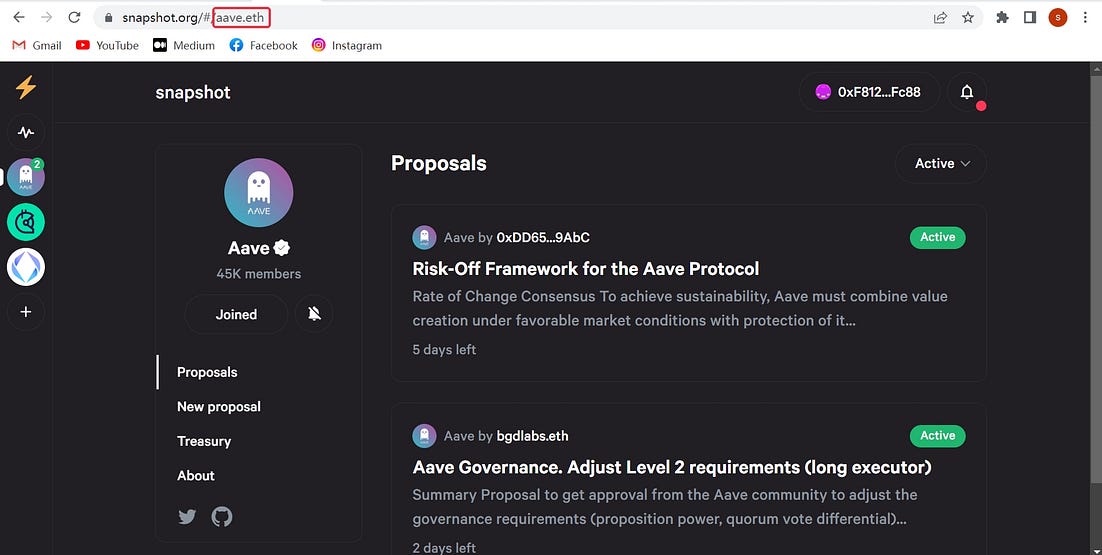1102x555 pixels.
Task: Click the address bar lock icon
Action: (x=108, y=18)
